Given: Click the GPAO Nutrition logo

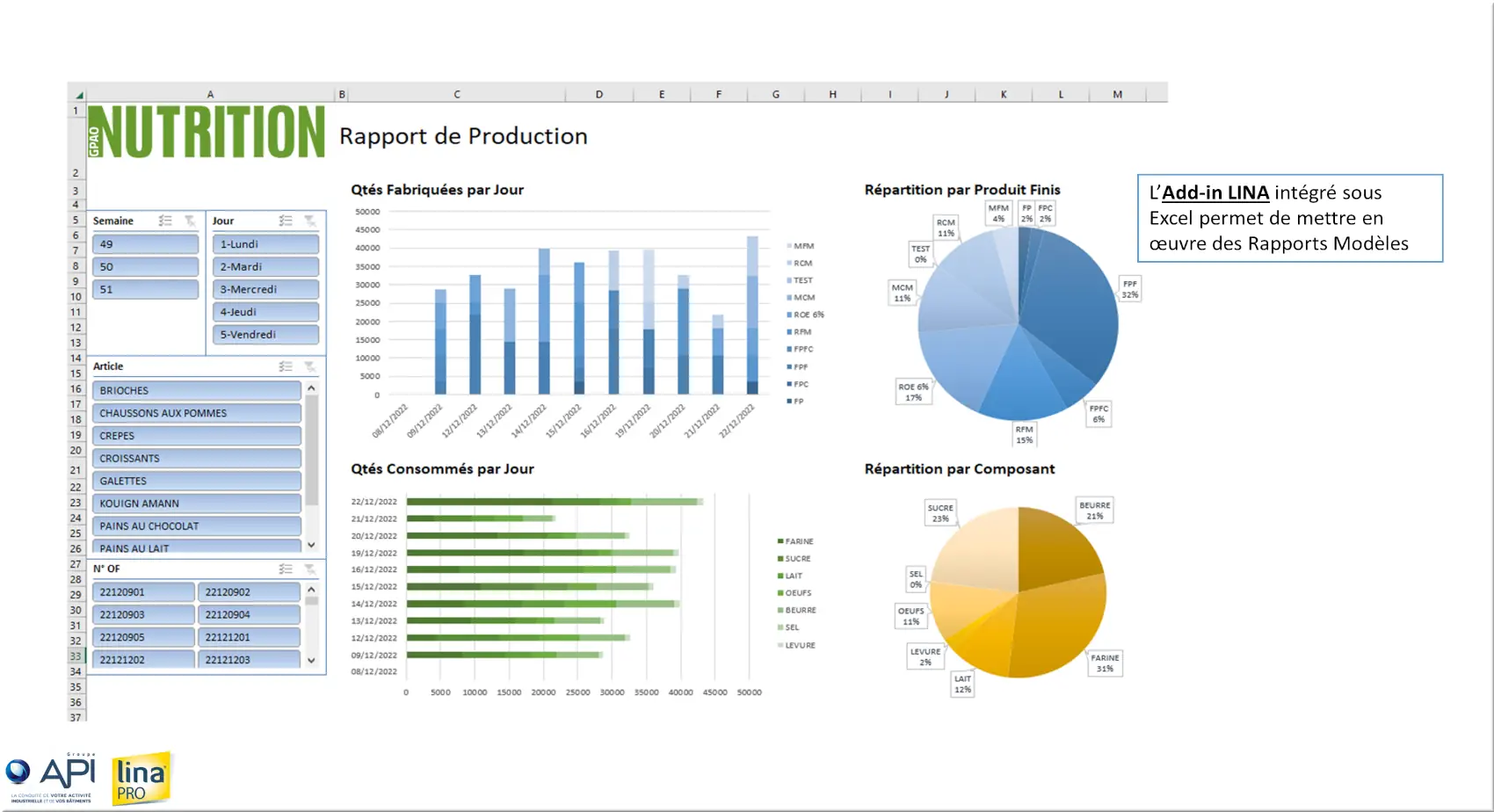Looking at the screenshot, I should tap(207, 132).
